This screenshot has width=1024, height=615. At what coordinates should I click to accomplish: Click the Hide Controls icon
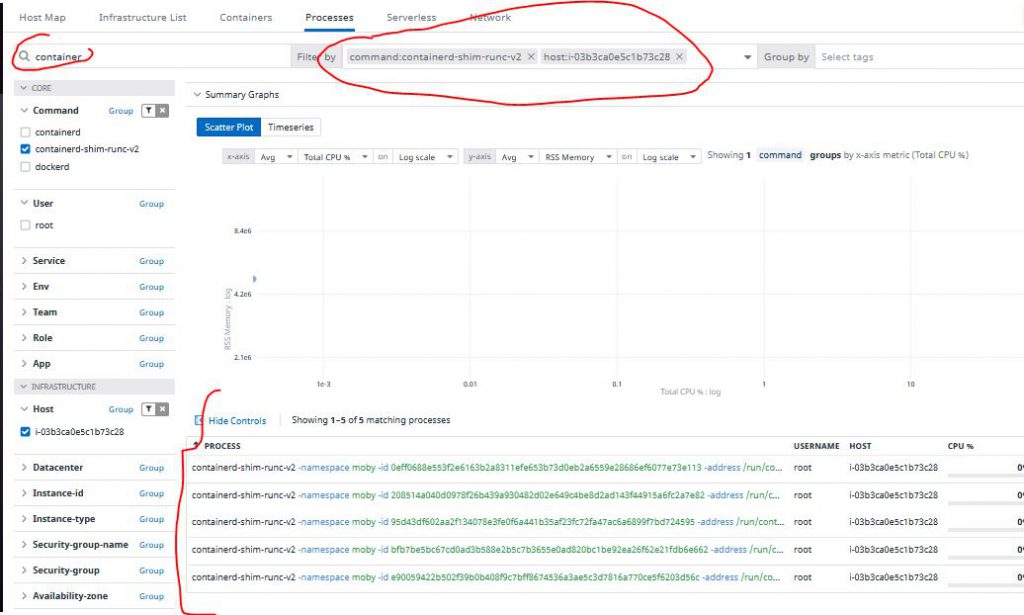[199, 421]
